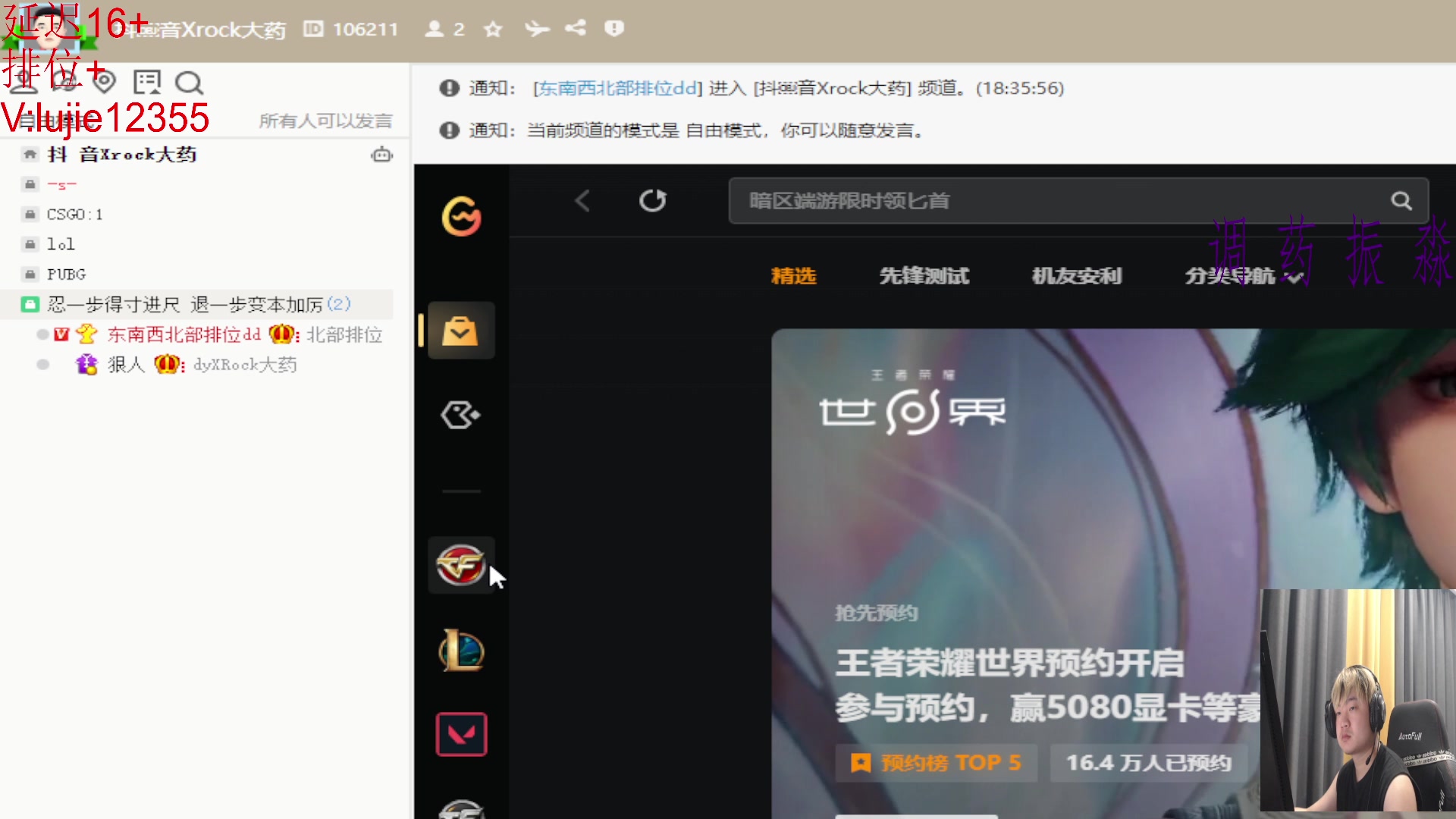
Task: Click the 抢先预约 label on banner
Action: 877,613
